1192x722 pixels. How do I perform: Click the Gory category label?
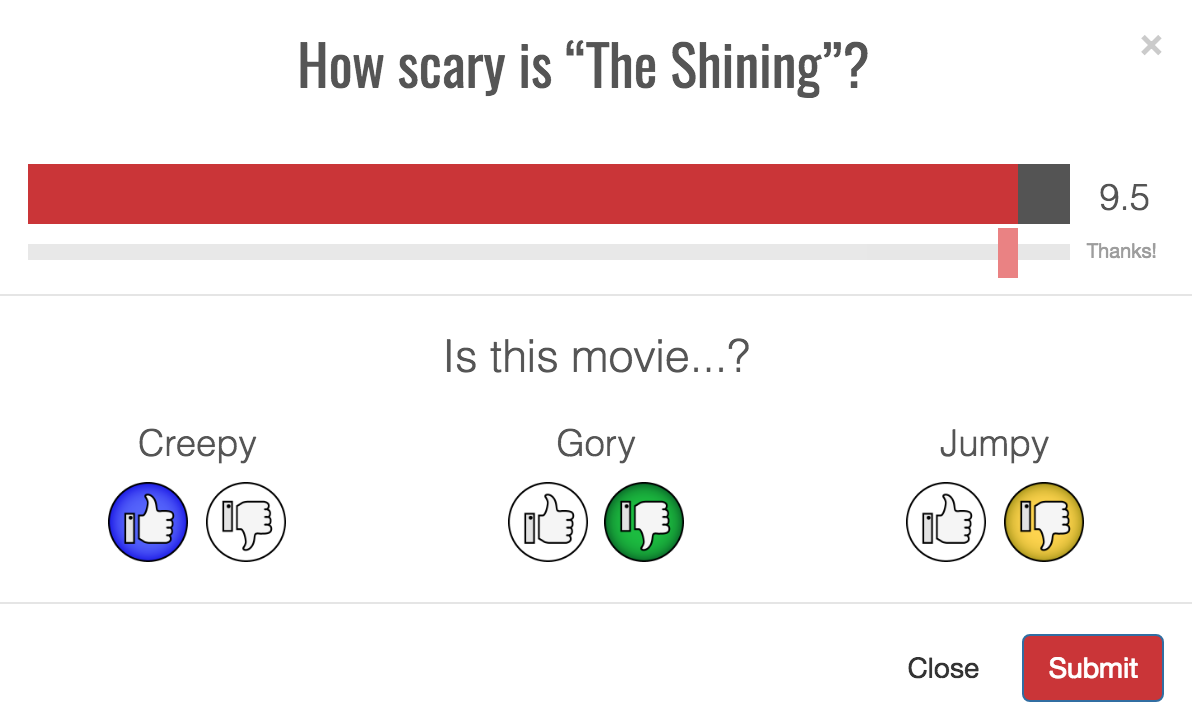pyautogui.click(x=595, y=444)
